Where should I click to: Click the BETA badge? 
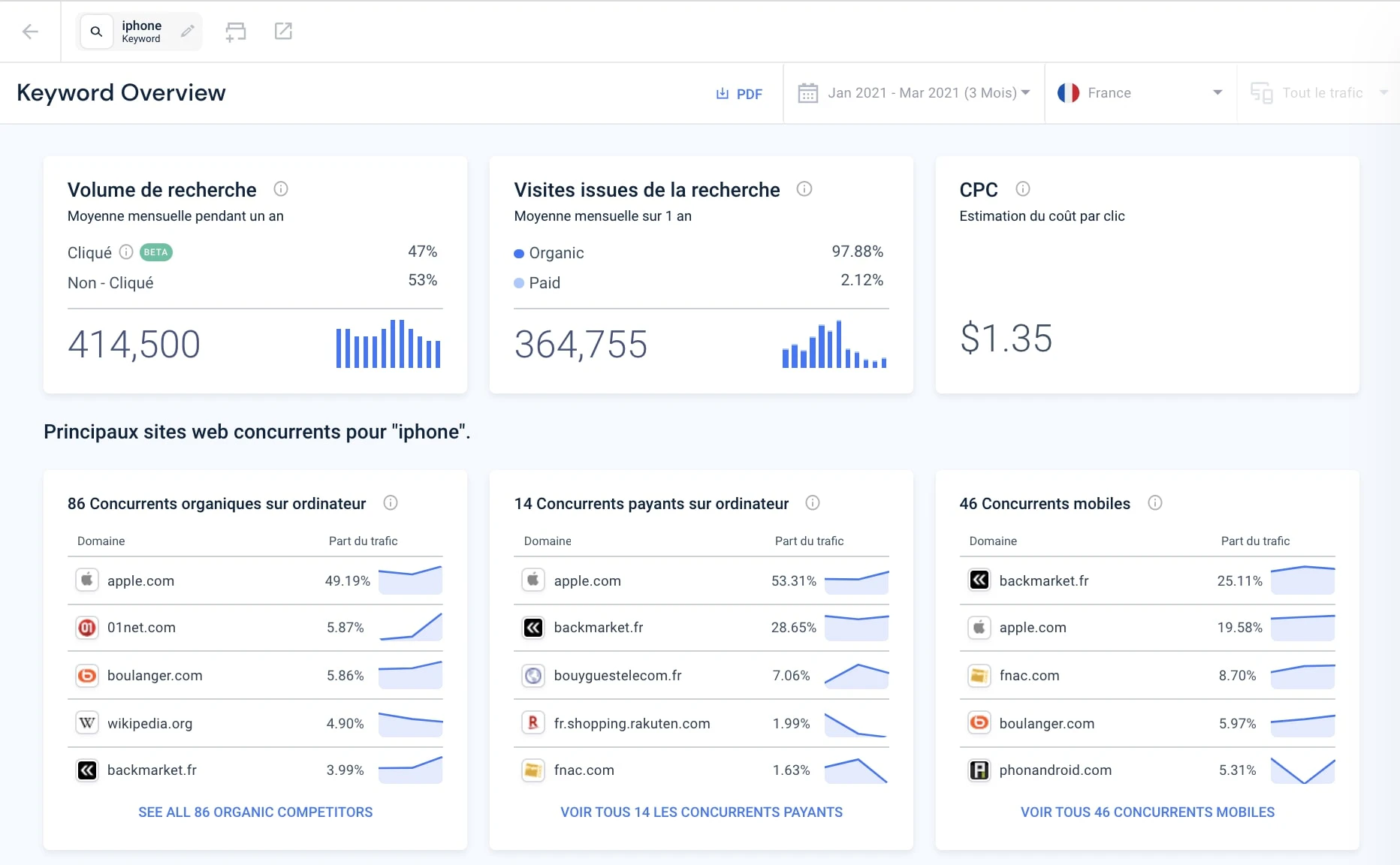(x=156, y=252)
